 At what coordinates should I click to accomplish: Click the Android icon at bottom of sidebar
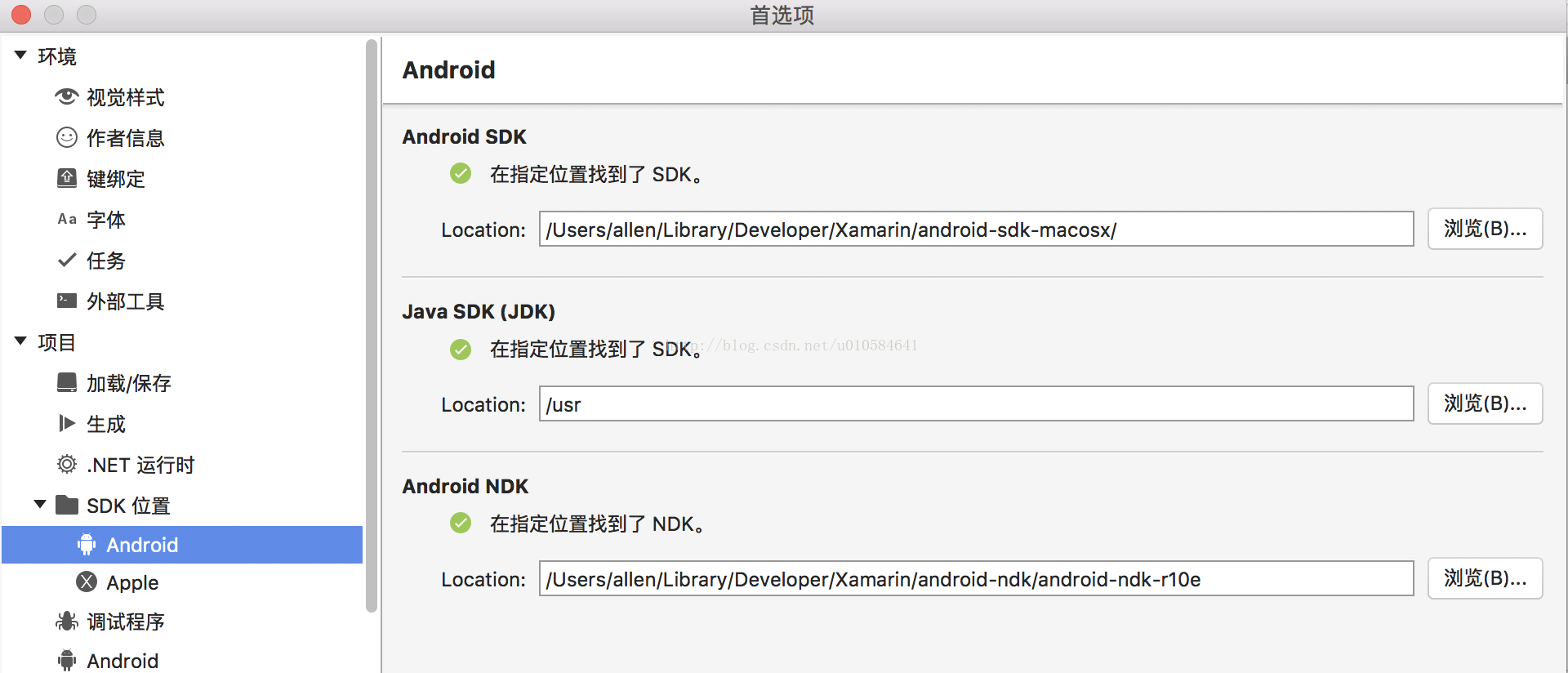[x=67, y=660]
